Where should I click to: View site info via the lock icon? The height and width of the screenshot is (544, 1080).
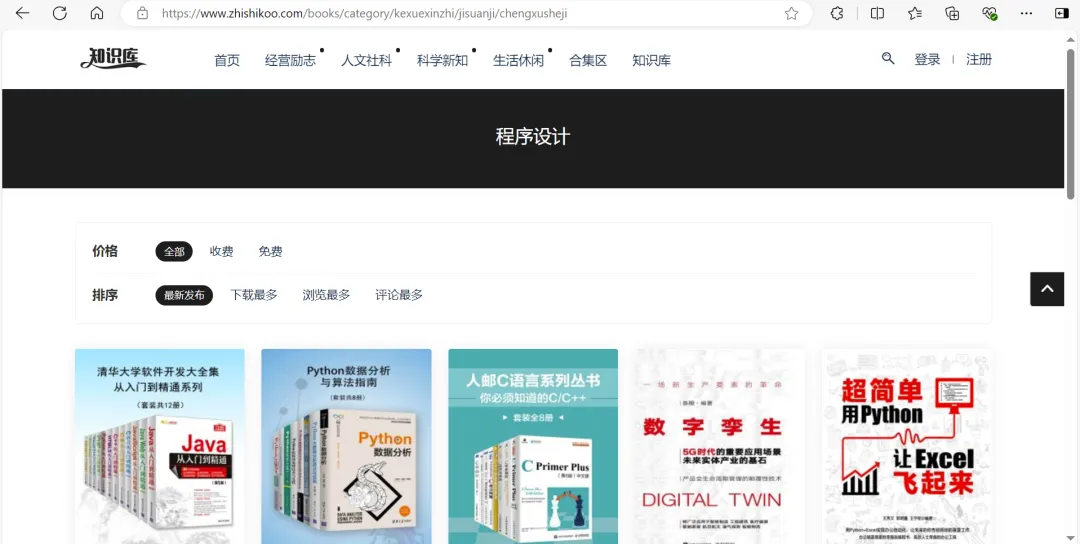[143, 13]
